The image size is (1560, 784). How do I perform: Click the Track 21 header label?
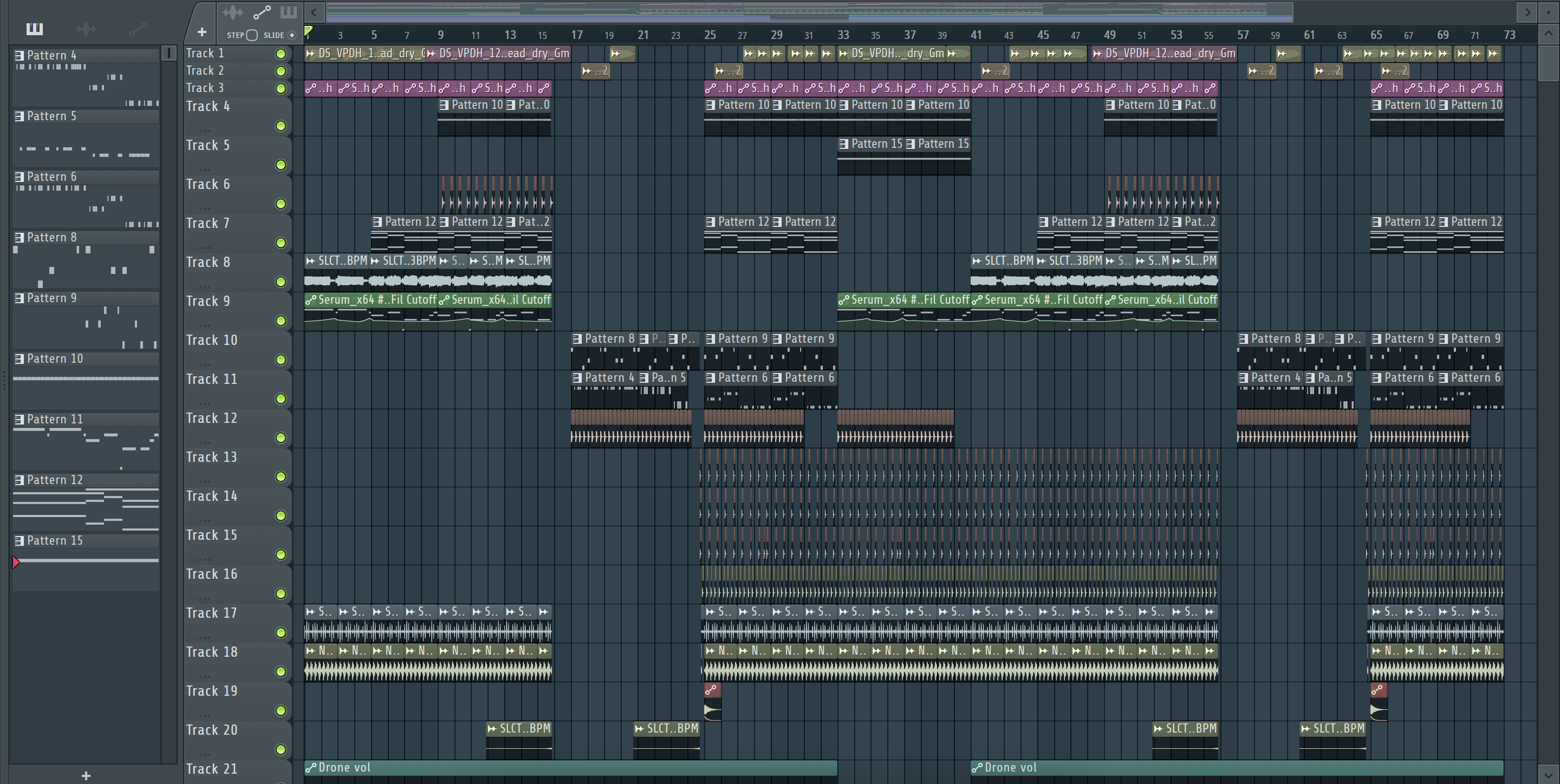[x=211, y=769]
